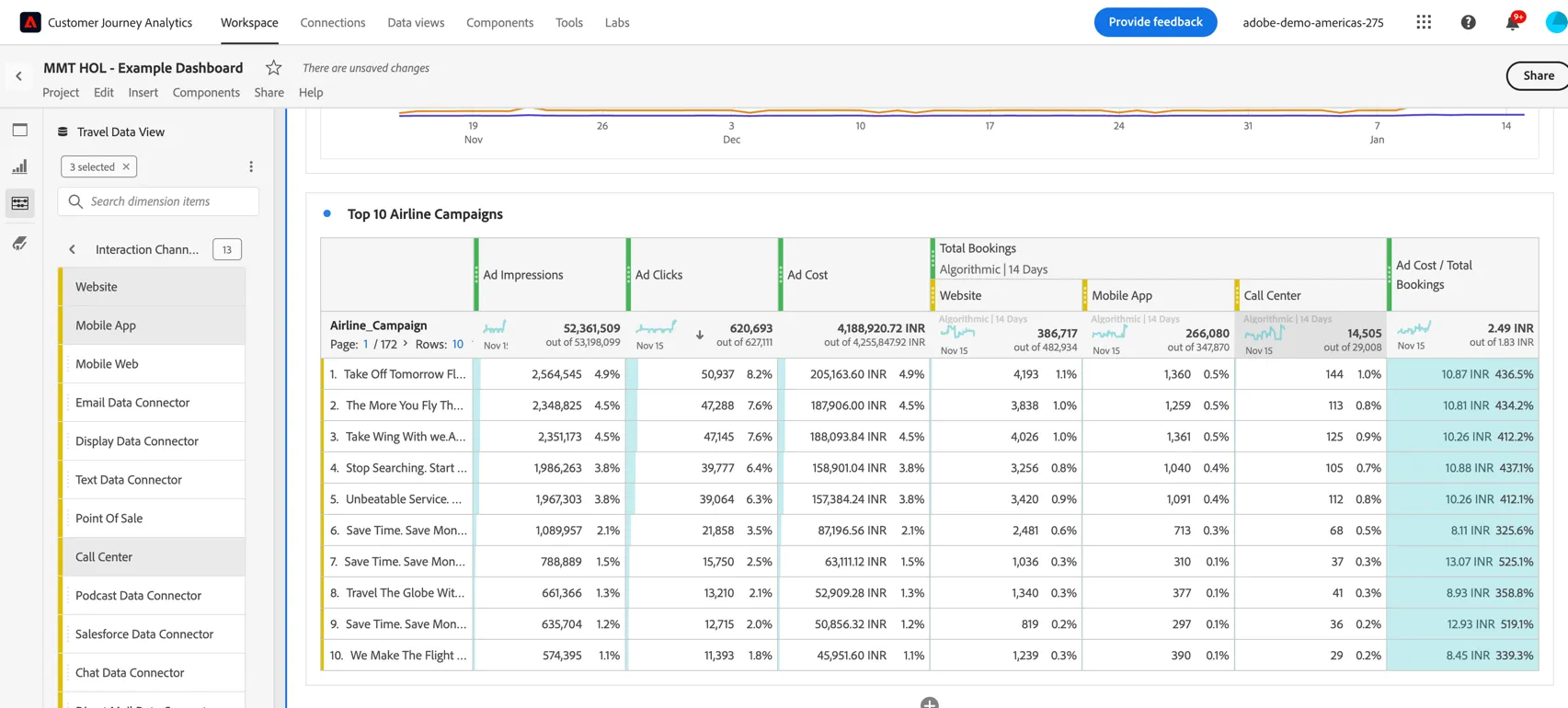Go to next page of Airline_Campaign table
This screenshot has width=1568, height=708.
(406, 344)
